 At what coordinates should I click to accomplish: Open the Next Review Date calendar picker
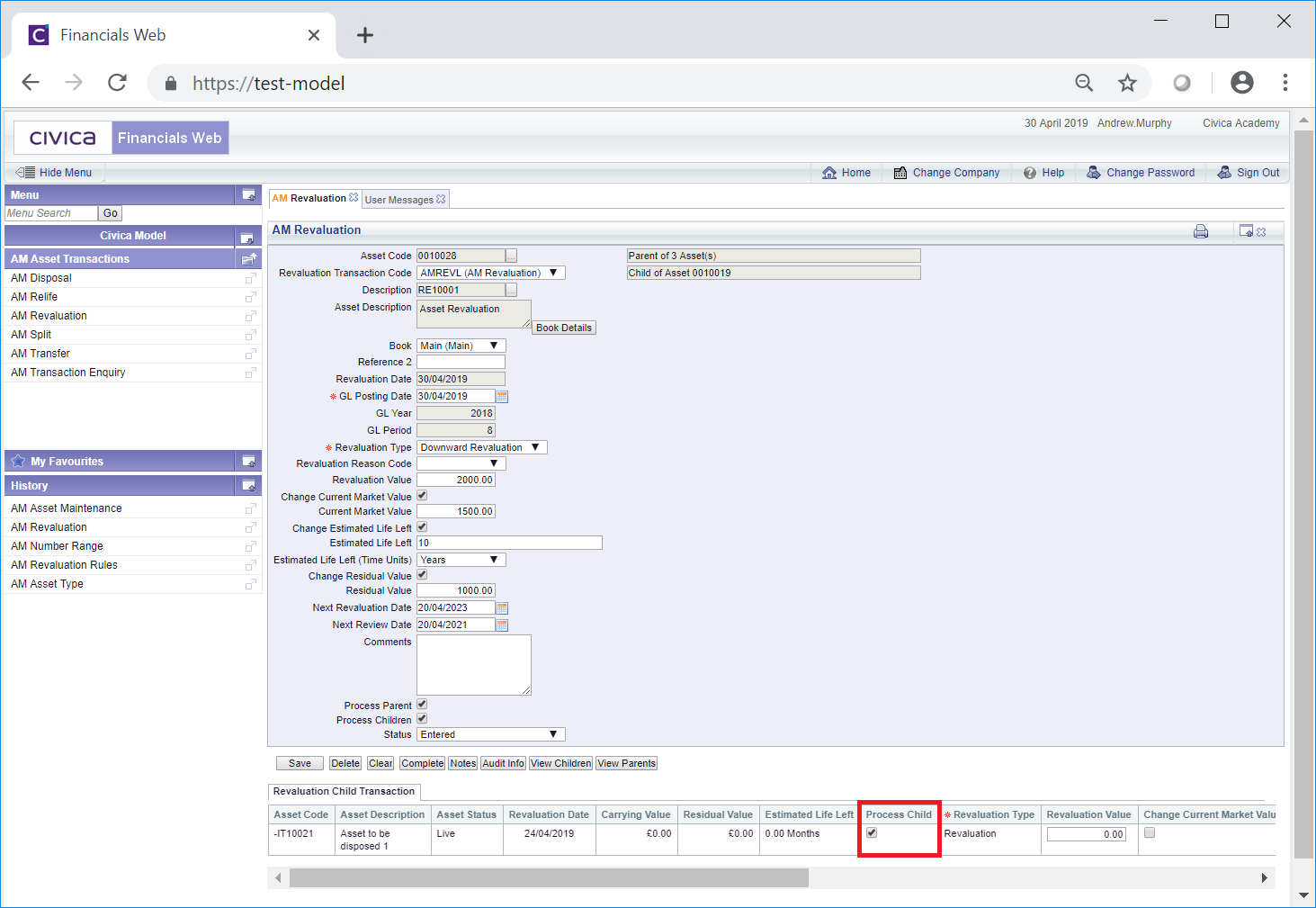(502, 625)
